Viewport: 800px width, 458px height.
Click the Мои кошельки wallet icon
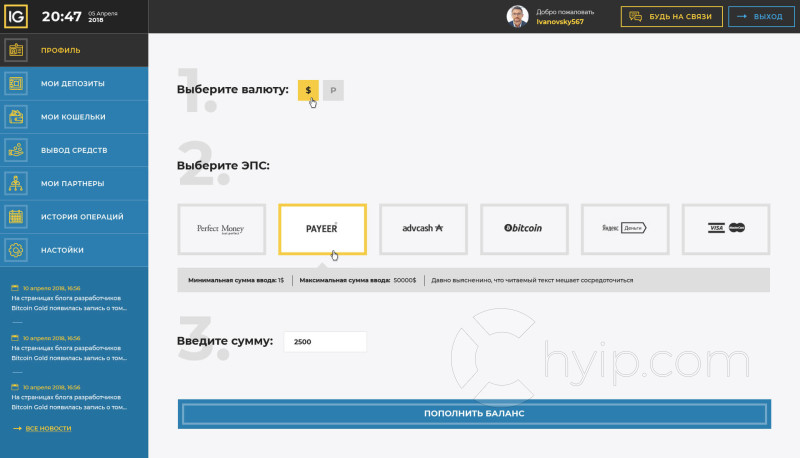click(16, 117)
